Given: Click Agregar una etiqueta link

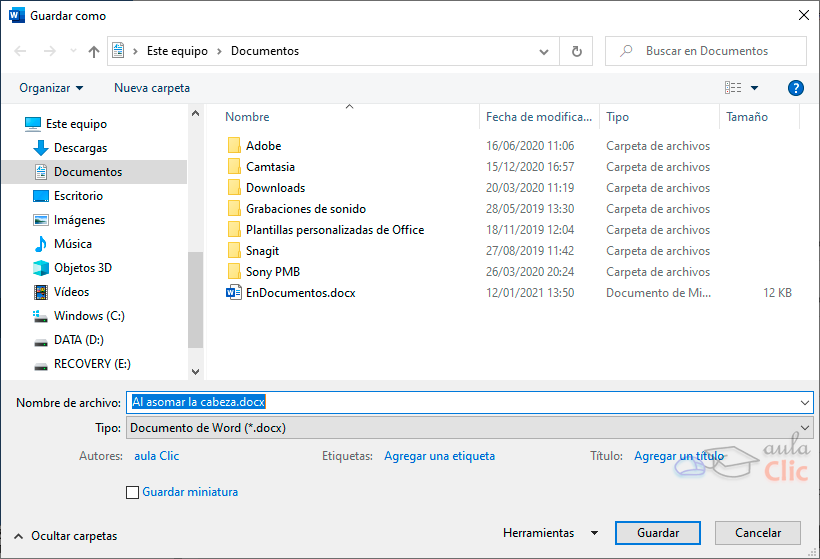Looking at the screenshot, I should [439, 456].
